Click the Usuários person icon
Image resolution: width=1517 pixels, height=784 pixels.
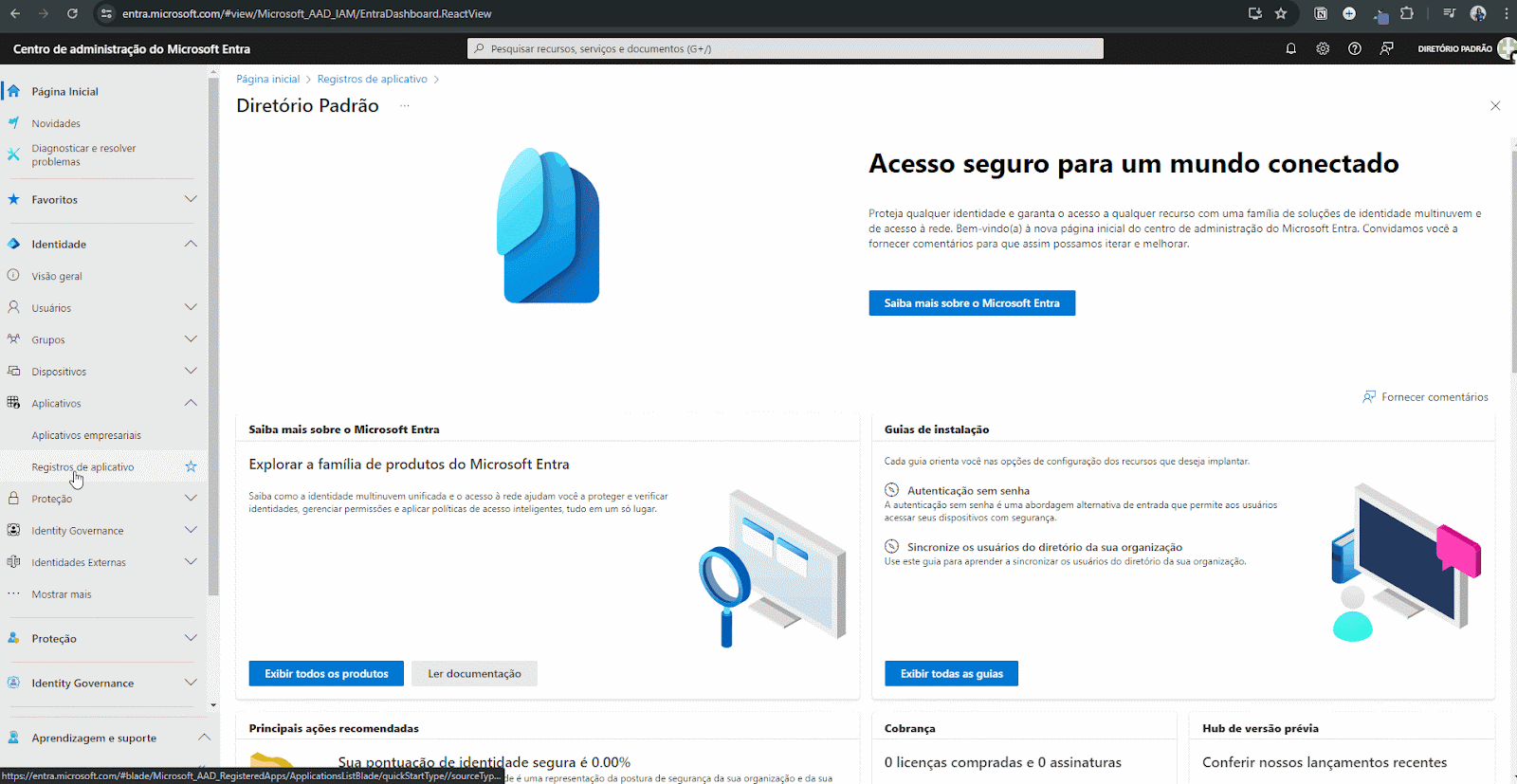pos(13,307)
